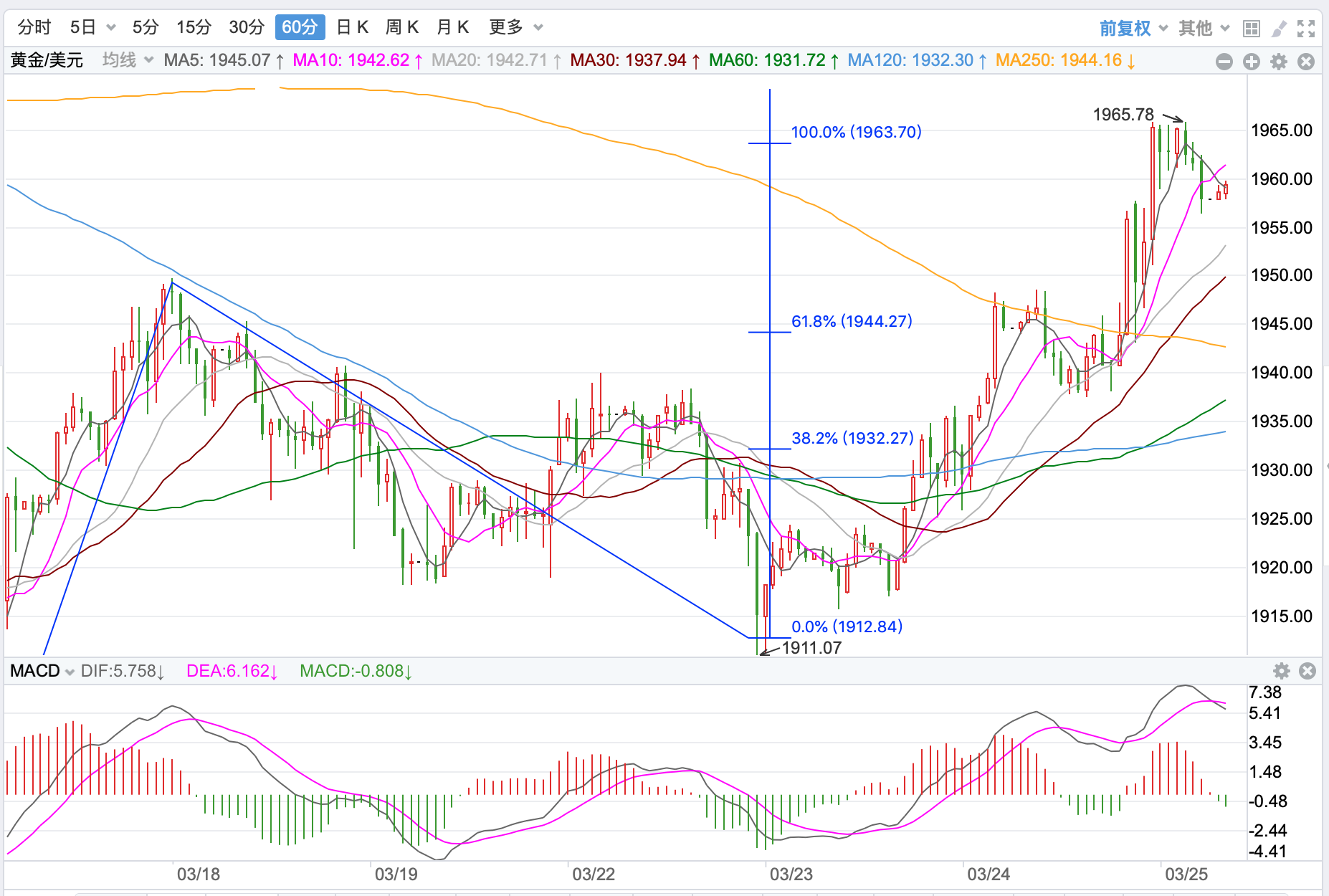1329x896 pixels.
Task: Switch to the 5分 chart interval
Action: point(146,27)
